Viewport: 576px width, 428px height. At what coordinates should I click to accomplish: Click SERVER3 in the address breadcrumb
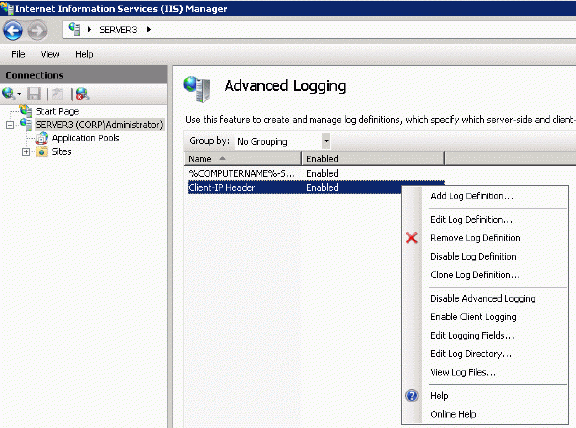(x=118, y=30)
